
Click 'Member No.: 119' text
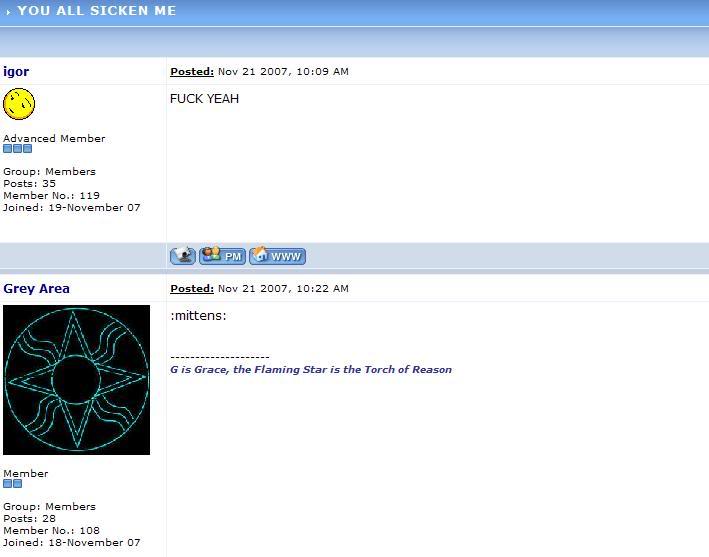[x=51, y=196]
